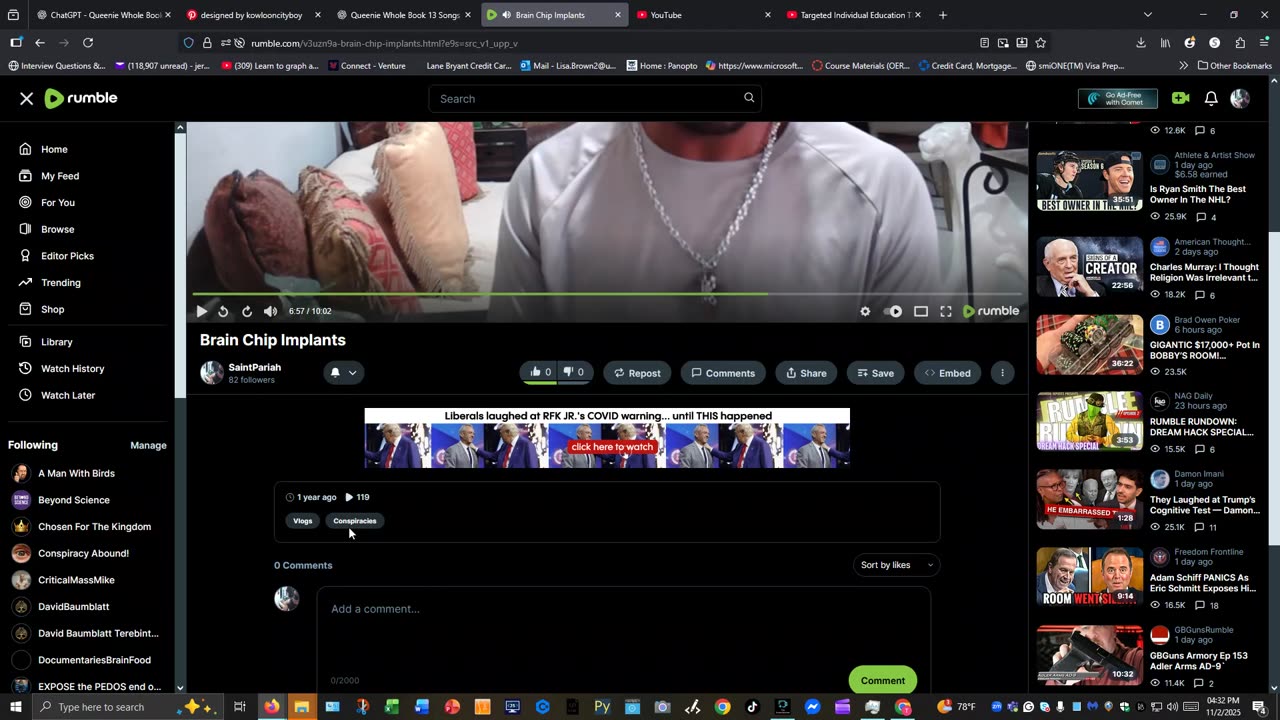Expand notification bell dropdown for SaintPariah

[343, 373]
